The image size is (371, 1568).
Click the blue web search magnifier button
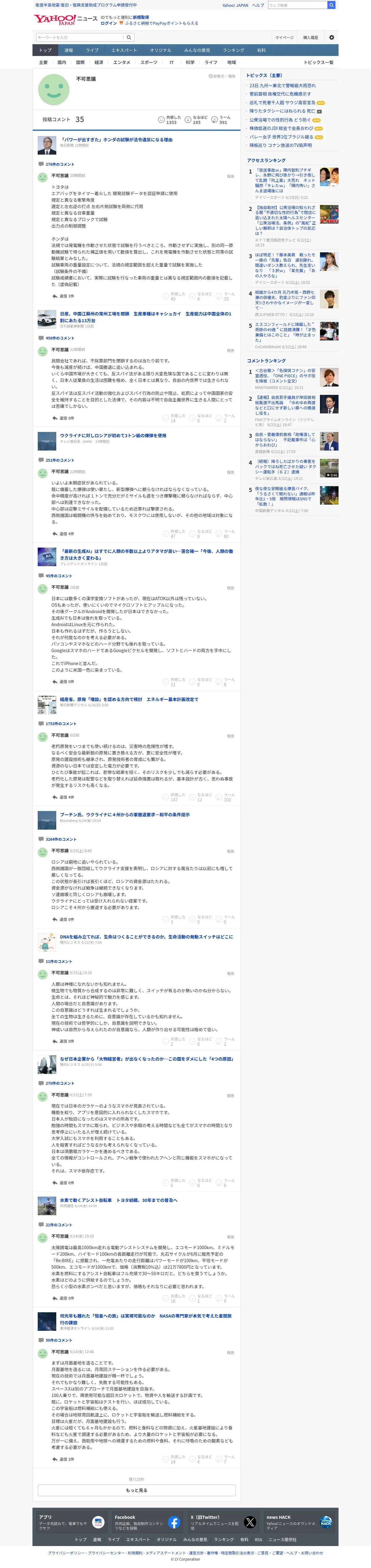click(x=331, y=5)
